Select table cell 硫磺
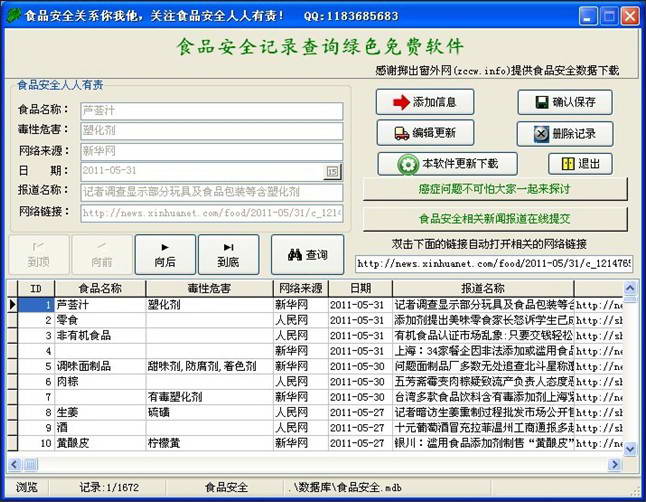Viewport: 646px width, 502px height. coord(209,412)
